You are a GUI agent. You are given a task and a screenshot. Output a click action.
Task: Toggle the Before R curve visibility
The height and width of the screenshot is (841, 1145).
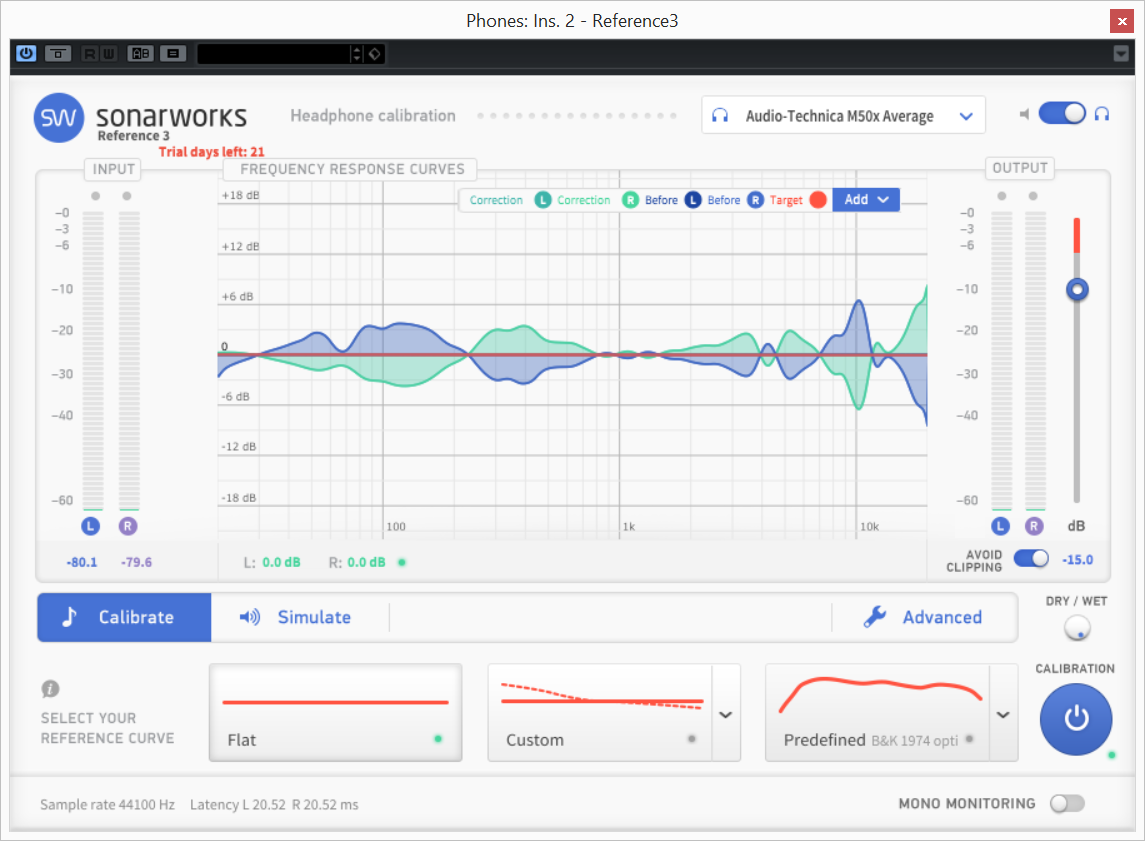(x=756, y=199)
